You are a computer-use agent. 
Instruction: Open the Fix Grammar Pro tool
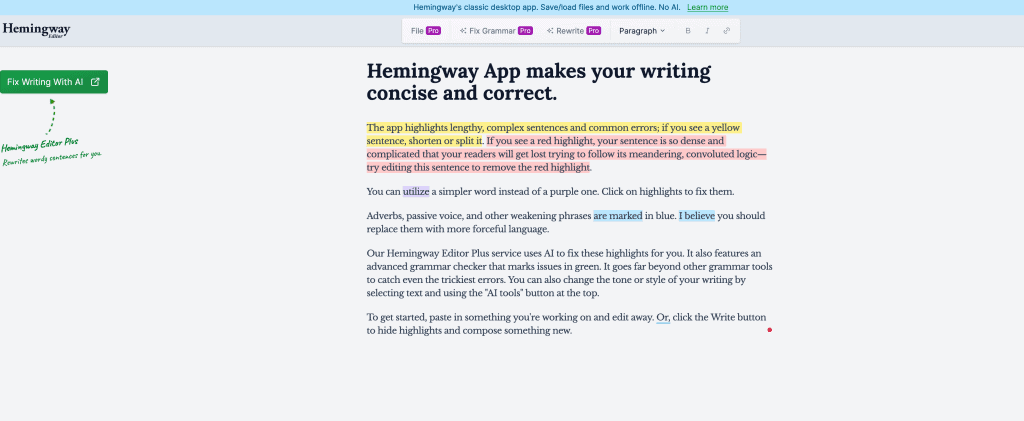pyautogui.click(x=496, y=31)
